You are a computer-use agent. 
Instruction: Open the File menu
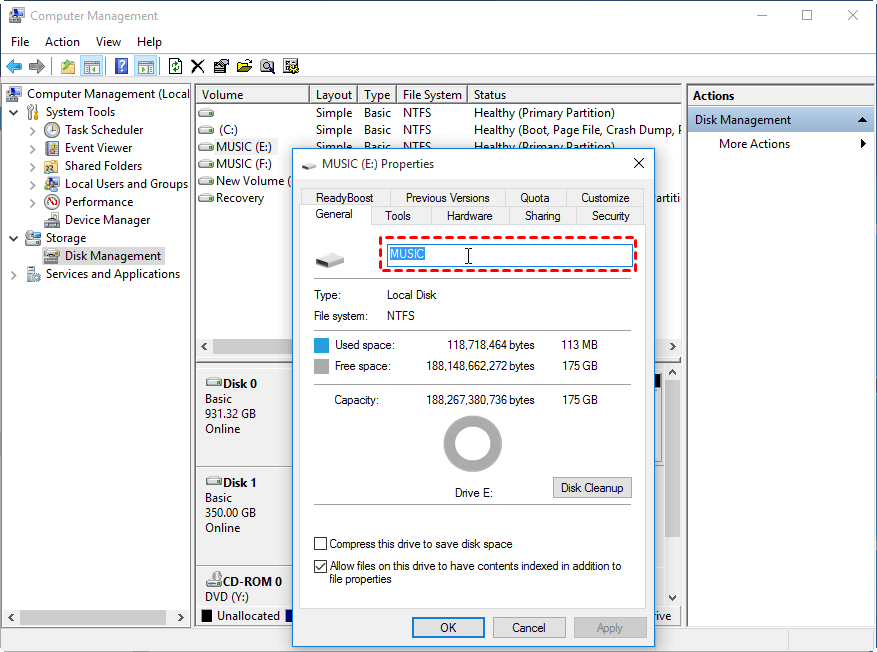[20, 42]
